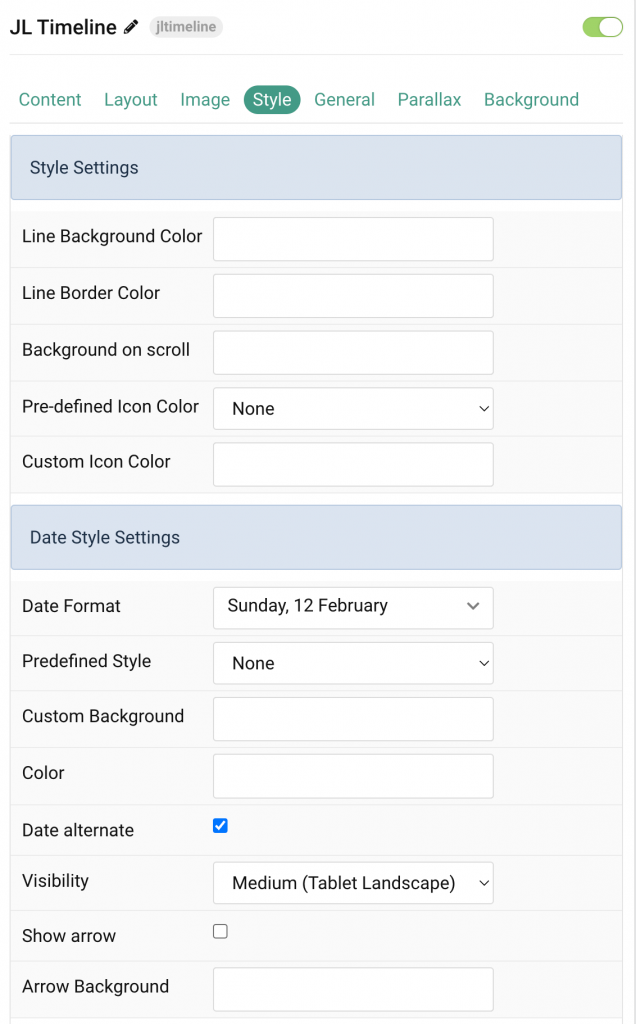Click the Line Border Color field
636x1024 pixels.
point(352,295)
